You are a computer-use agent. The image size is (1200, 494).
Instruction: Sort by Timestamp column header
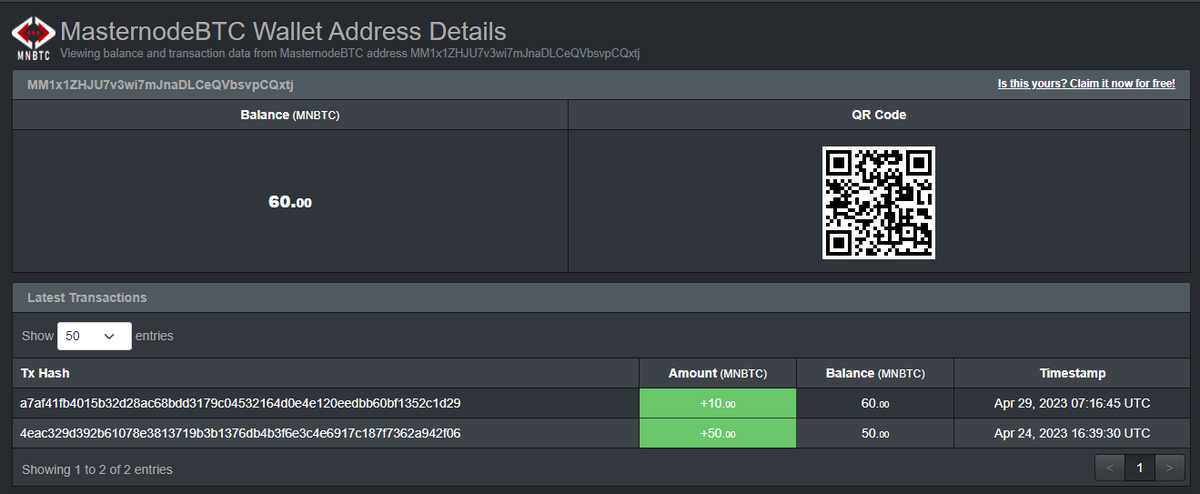[x=1072, y=373]
